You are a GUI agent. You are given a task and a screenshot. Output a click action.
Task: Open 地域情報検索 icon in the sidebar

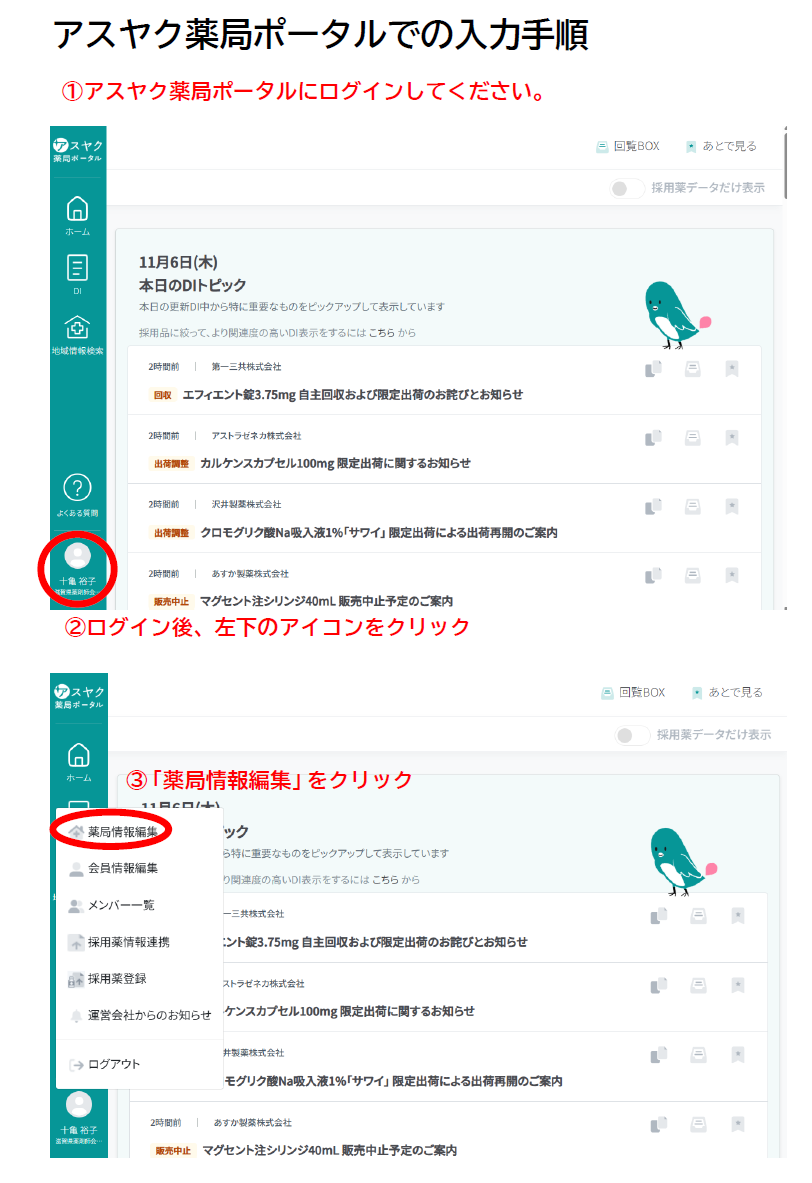77,328
